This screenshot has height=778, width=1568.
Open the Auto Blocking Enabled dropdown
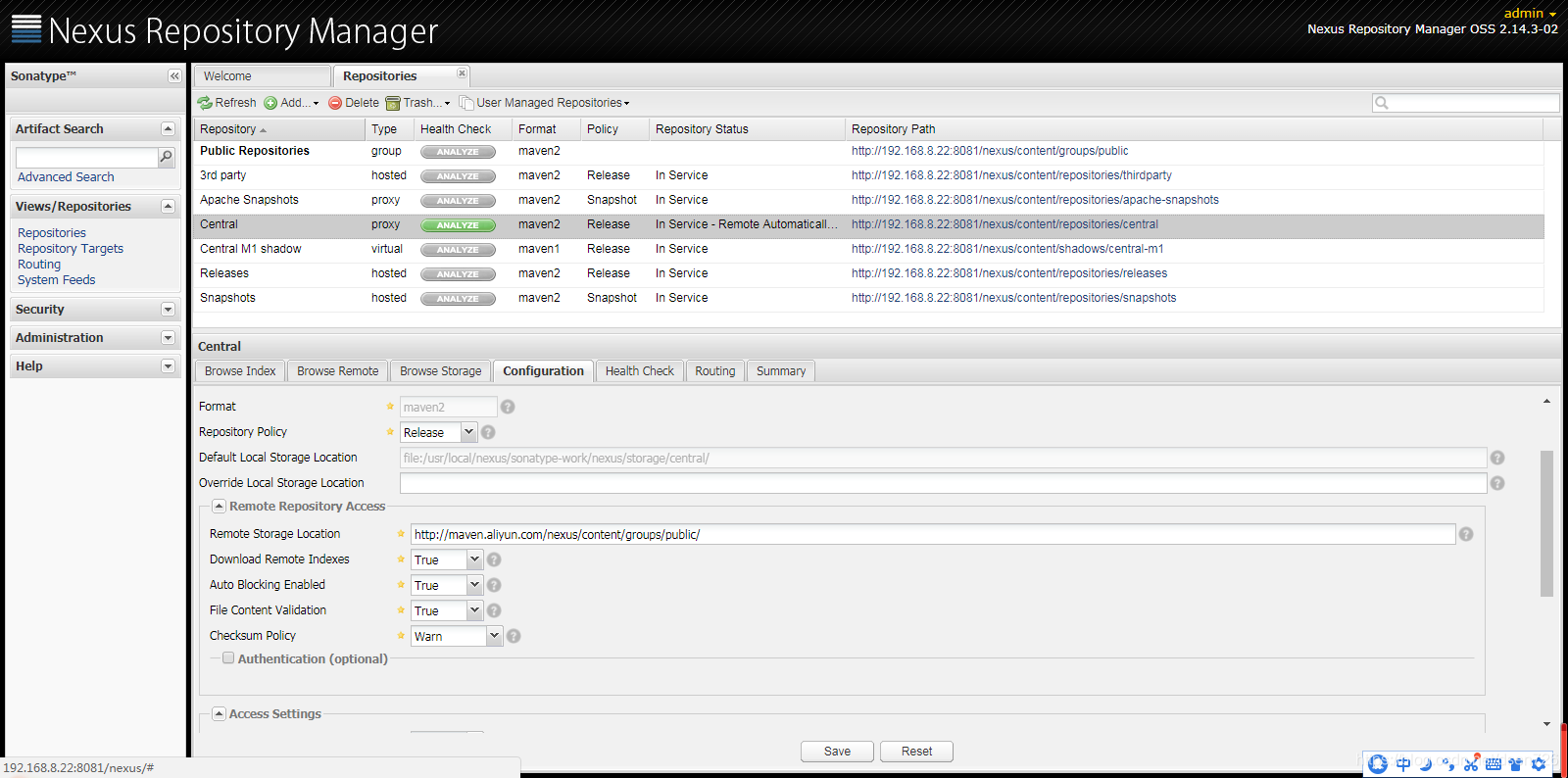pyautogui.click(x=474, y=585)
